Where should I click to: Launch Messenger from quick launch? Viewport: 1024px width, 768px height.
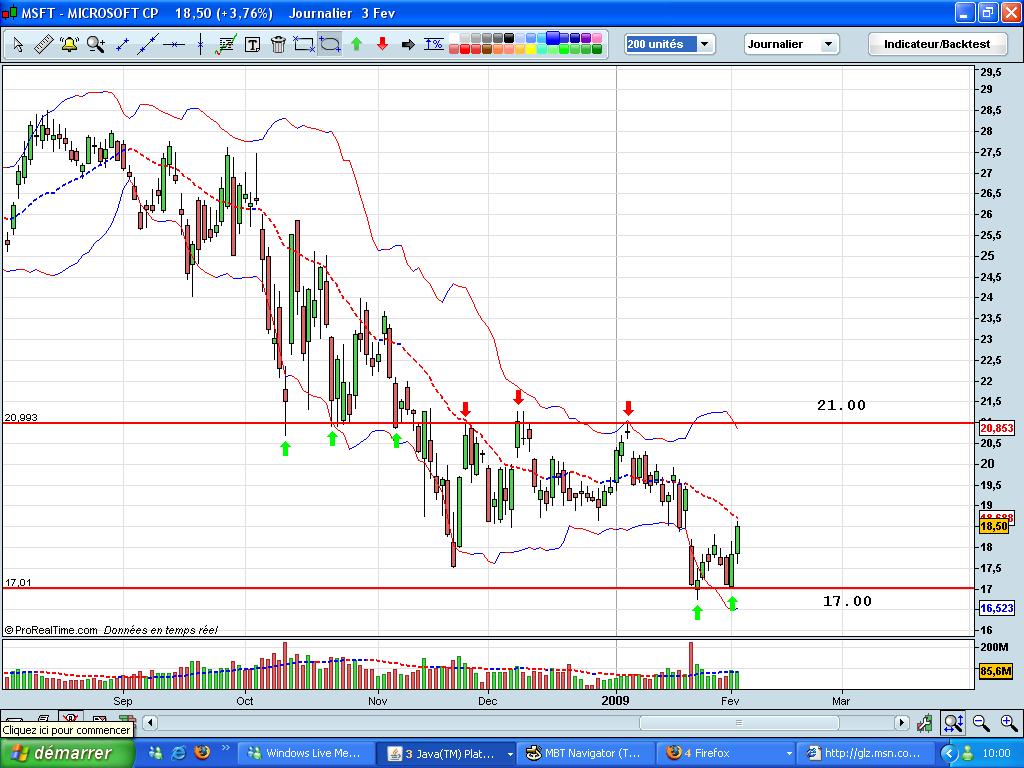[x=155, y=753]
